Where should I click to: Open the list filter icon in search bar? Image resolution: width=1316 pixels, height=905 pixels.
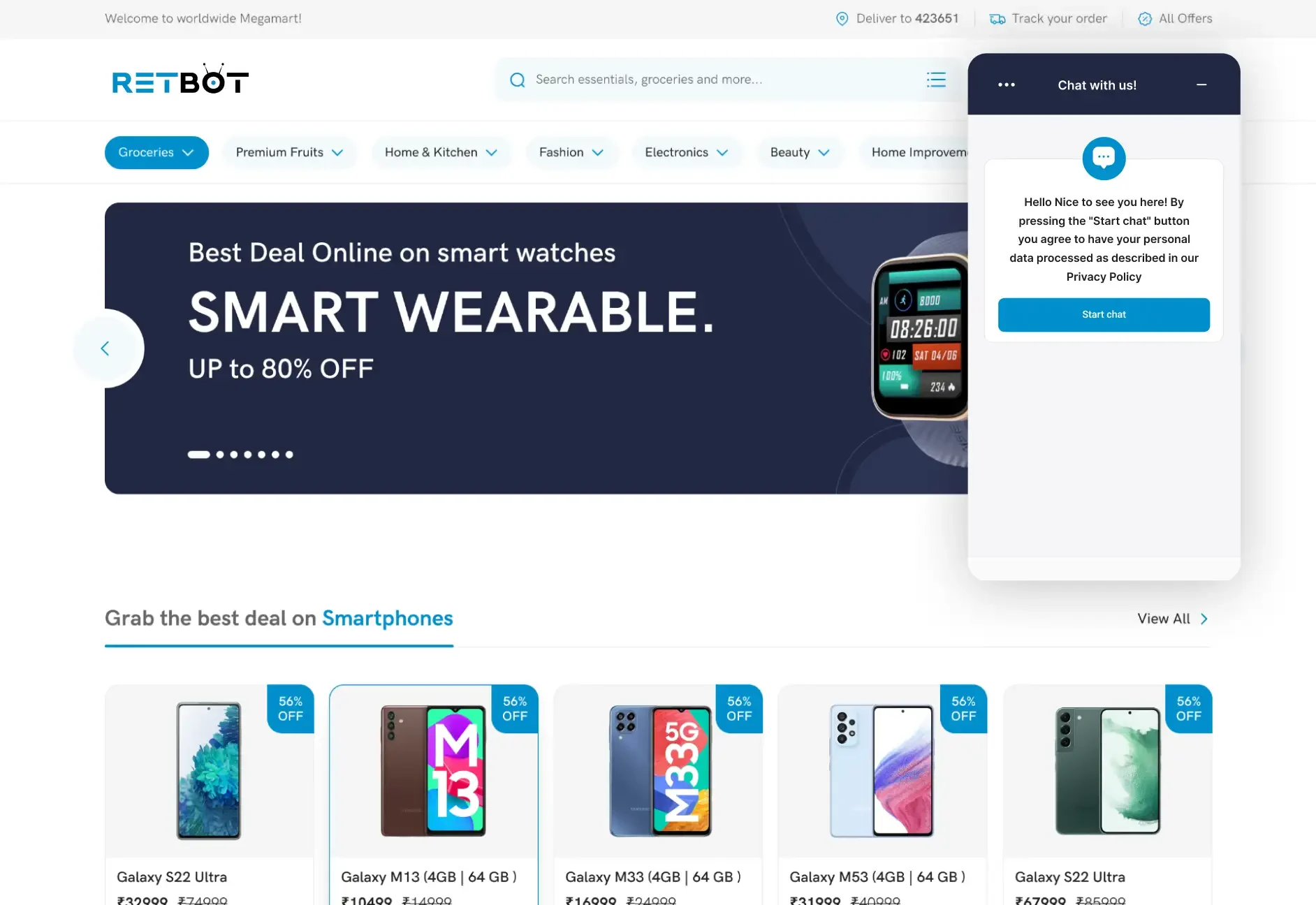(x=936, y=80)
